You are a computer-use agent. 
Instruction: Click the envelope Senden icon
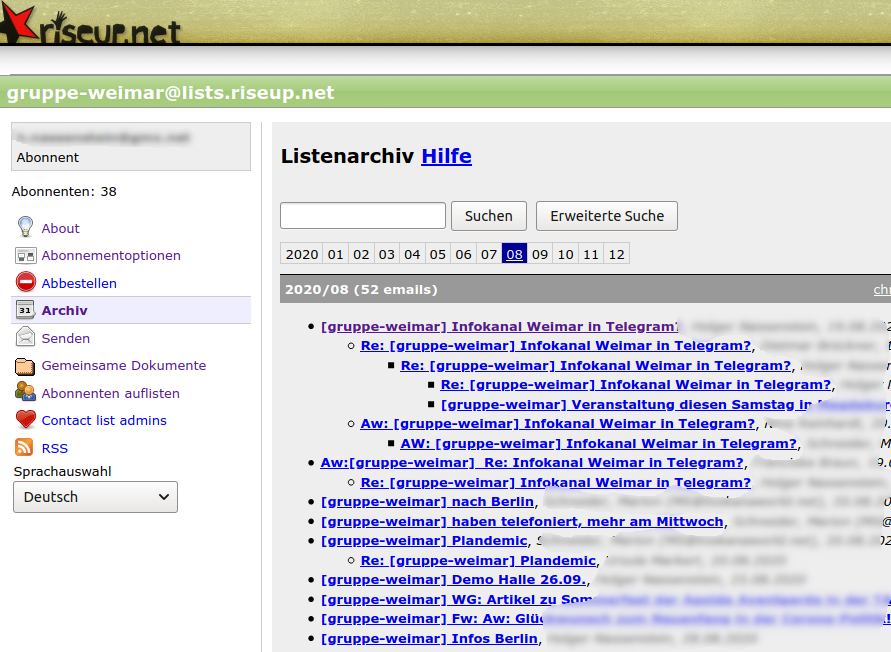(x=25, y=338)
